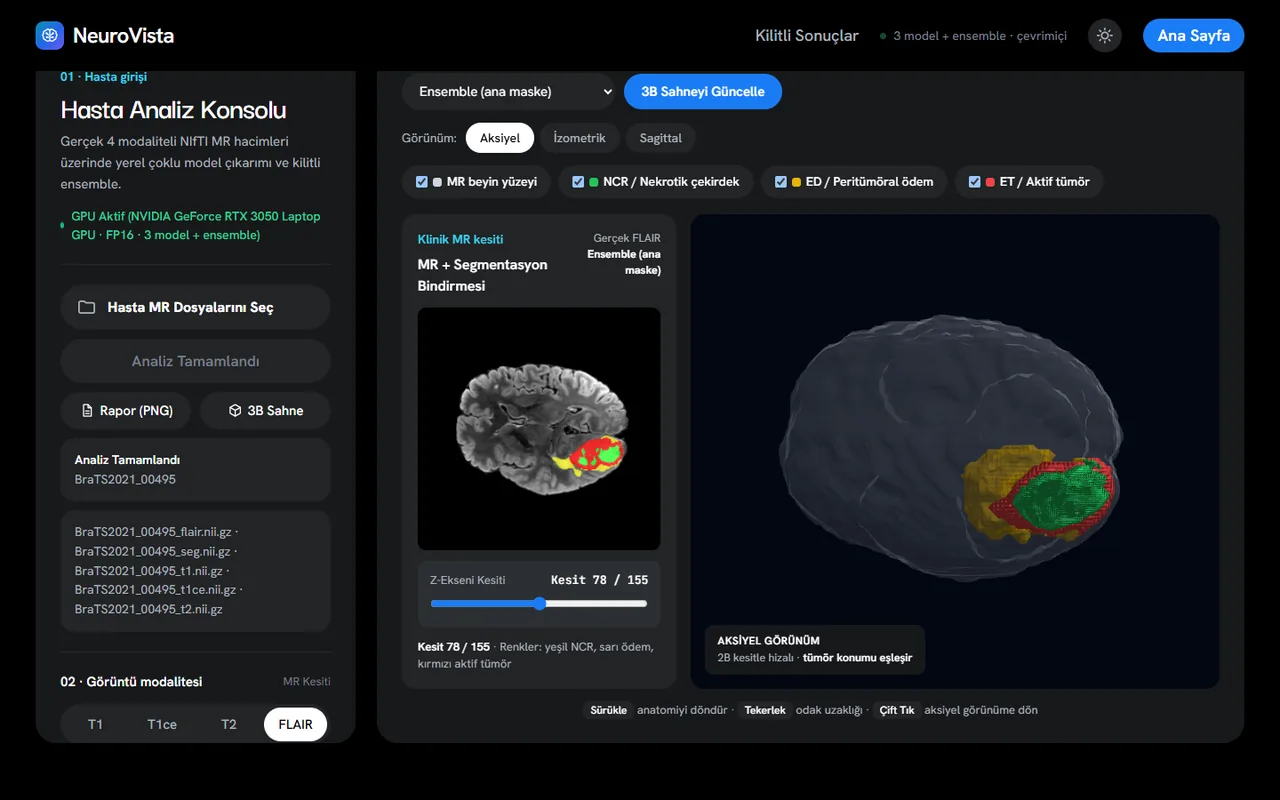The height and width of the screenshot is (800, 1280).
Task: Click the 3D brain render viewport
Action: pos(955,451)
